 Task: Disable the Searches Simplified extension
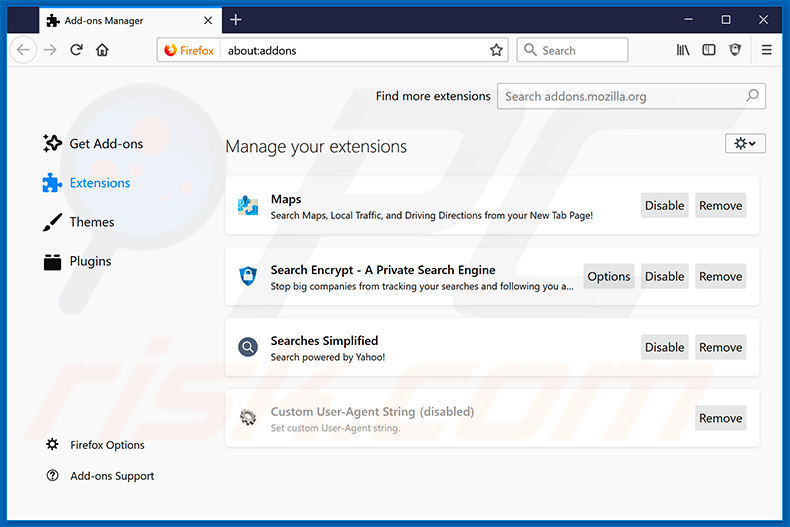(664, 347)
